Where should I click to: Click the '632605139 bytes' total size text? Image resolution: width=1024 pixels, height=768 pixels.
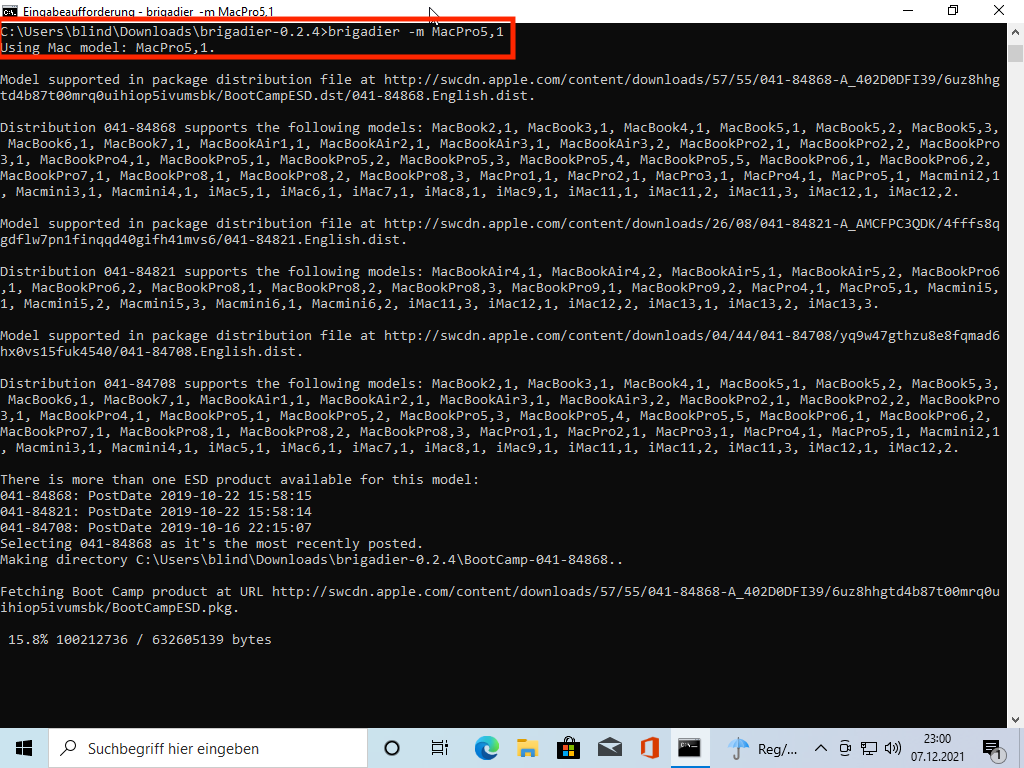212,639
